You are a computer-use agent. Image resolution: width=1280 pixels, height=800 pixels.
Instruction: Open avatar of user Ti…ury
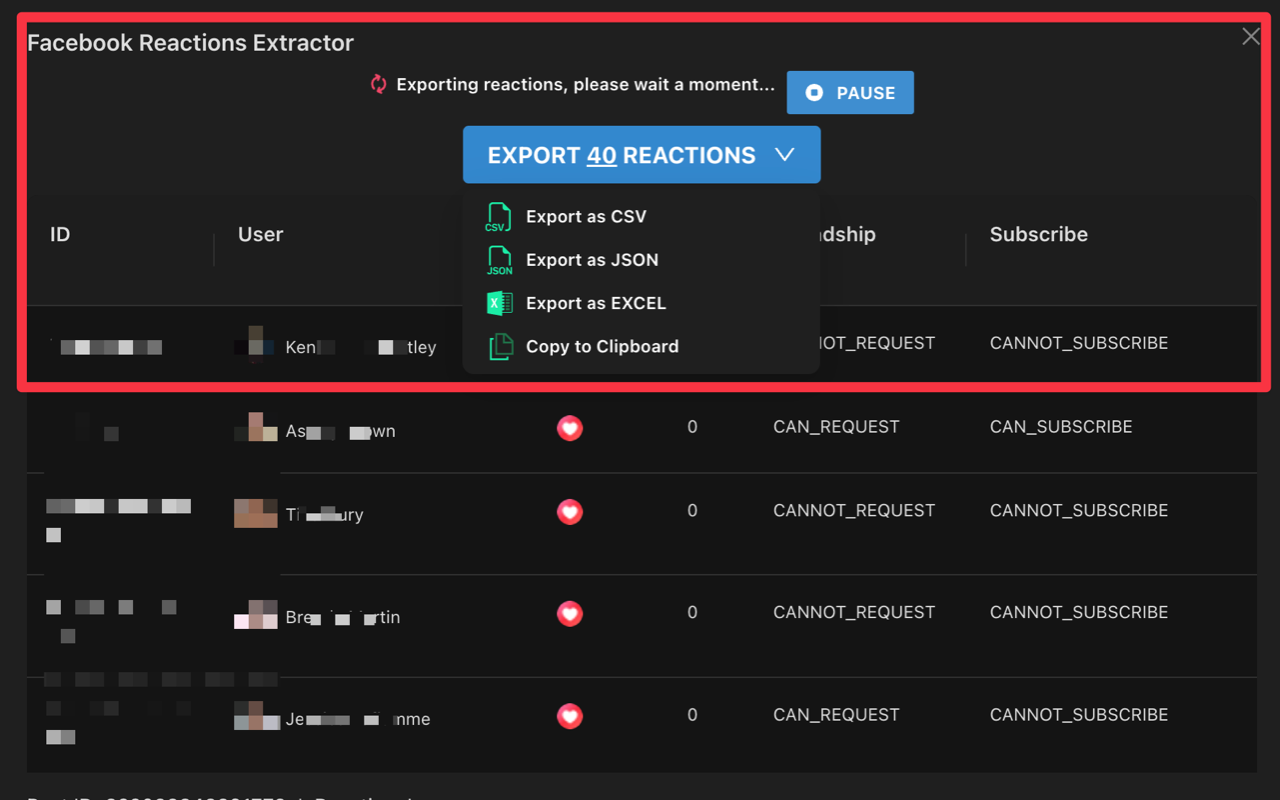click(255, 513)
